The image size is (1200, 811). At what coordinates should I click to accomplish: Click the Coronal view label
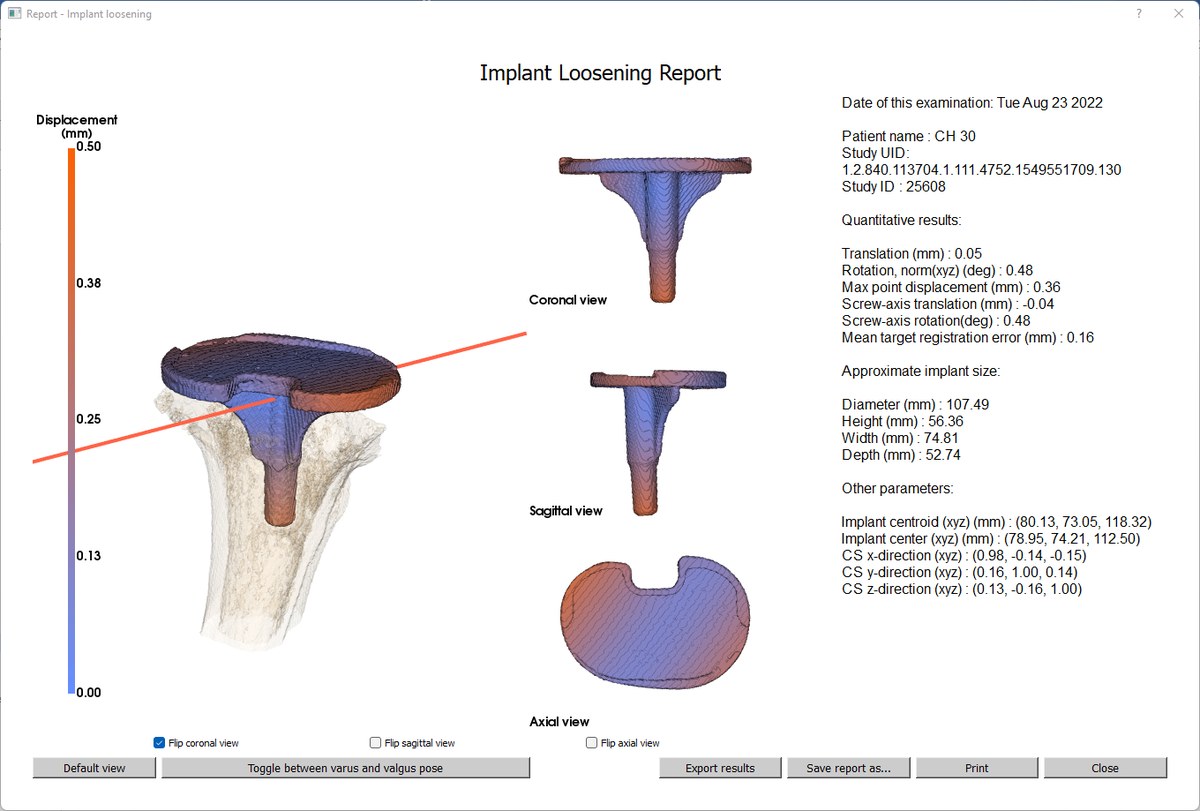[x=568, y=300]
